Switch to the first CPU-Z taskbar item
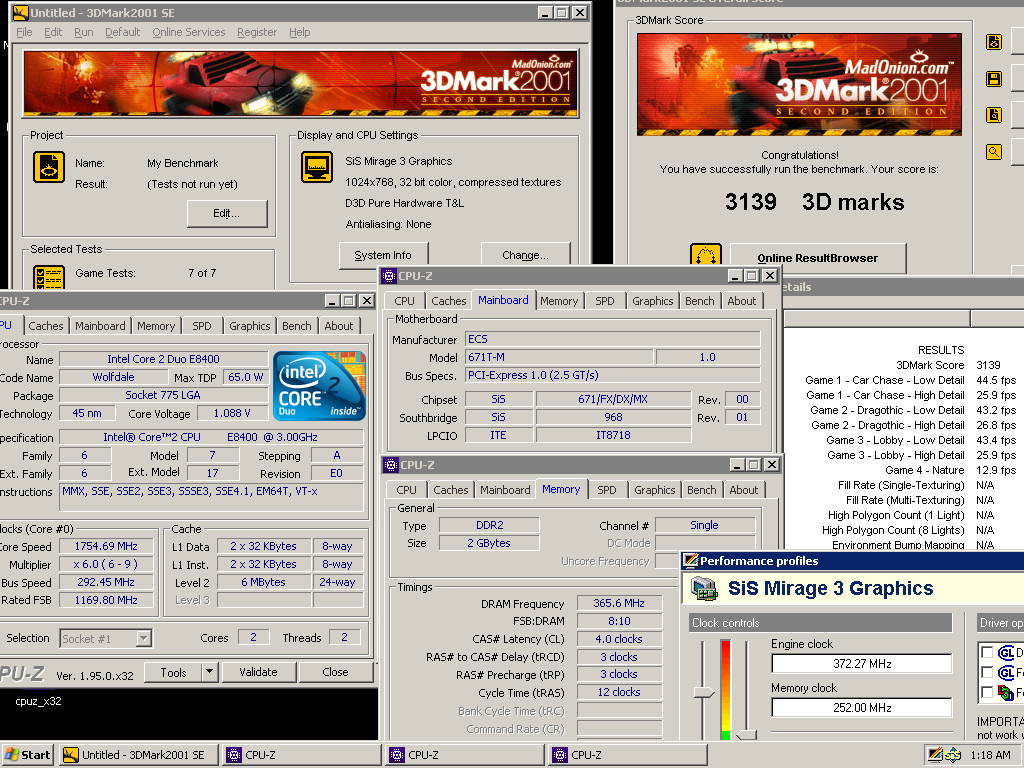The height and width of the screenshot is (768, 1024). point(300,755)
